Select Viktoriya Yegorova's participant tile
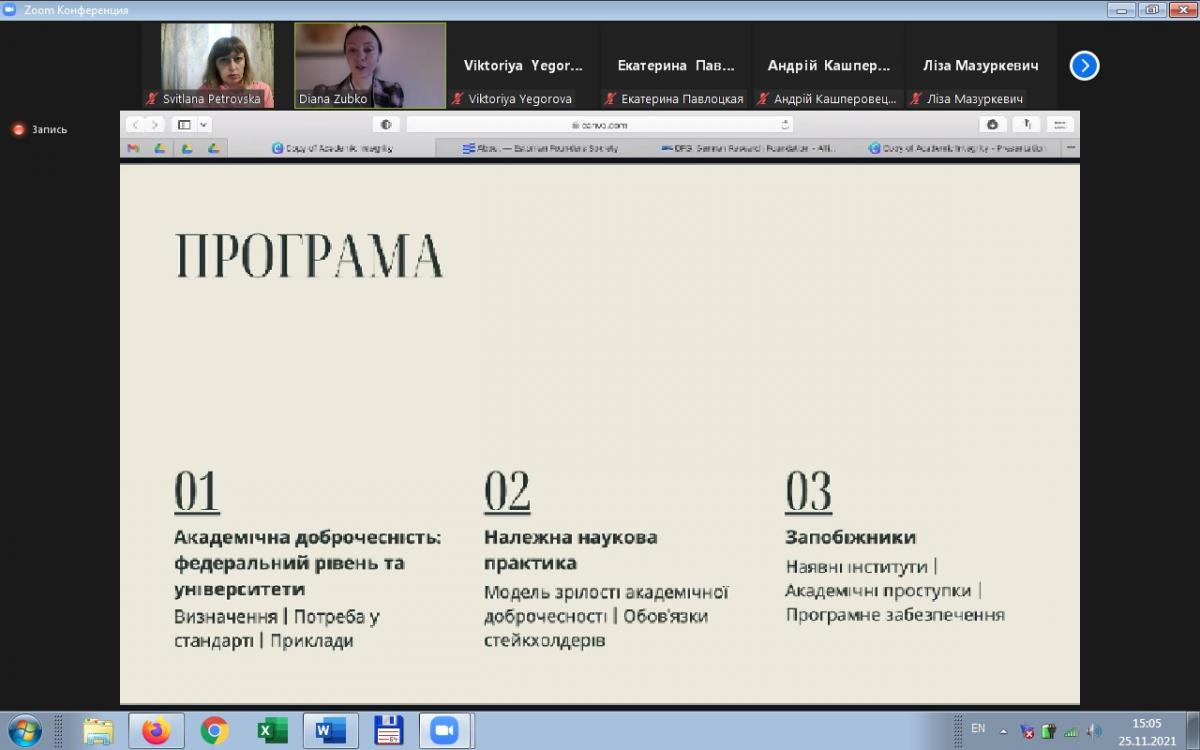The width and height of the screenshot is (1200, 750). (x=523, y=65)
